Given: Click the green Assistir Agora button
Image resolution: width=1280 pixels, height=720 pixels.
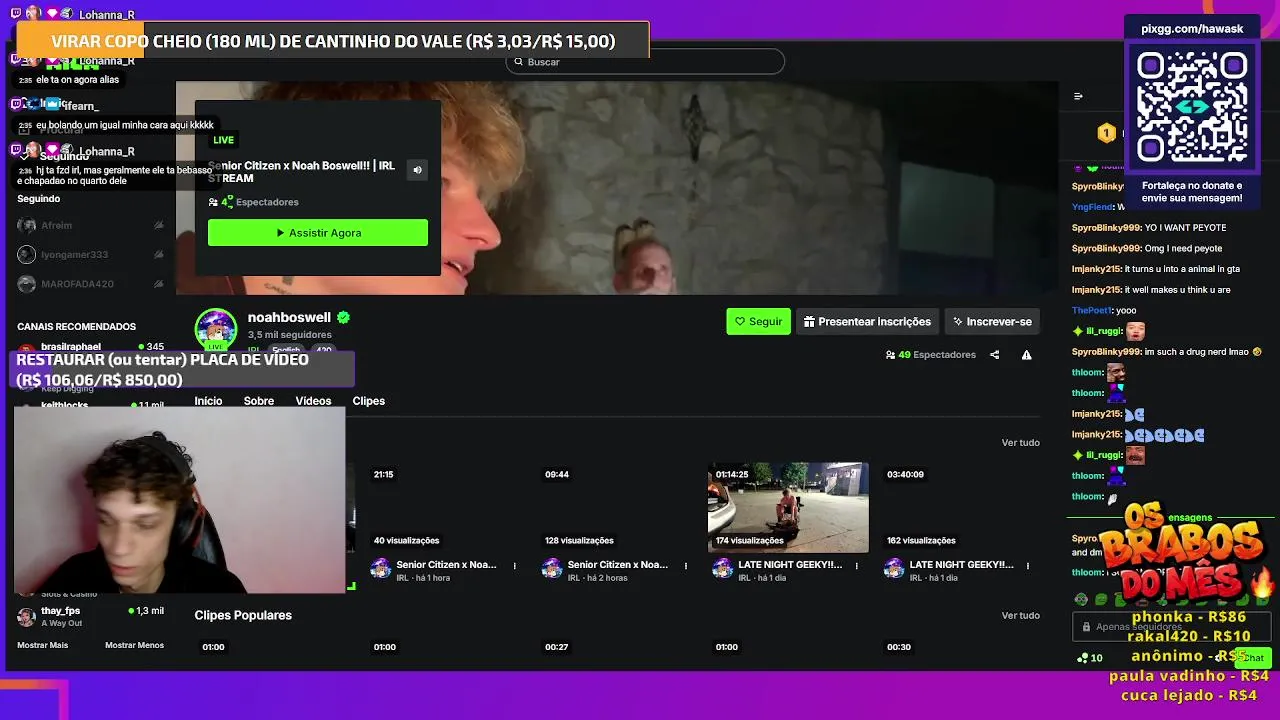Looking at the screenshot, I should pos(318,233).
